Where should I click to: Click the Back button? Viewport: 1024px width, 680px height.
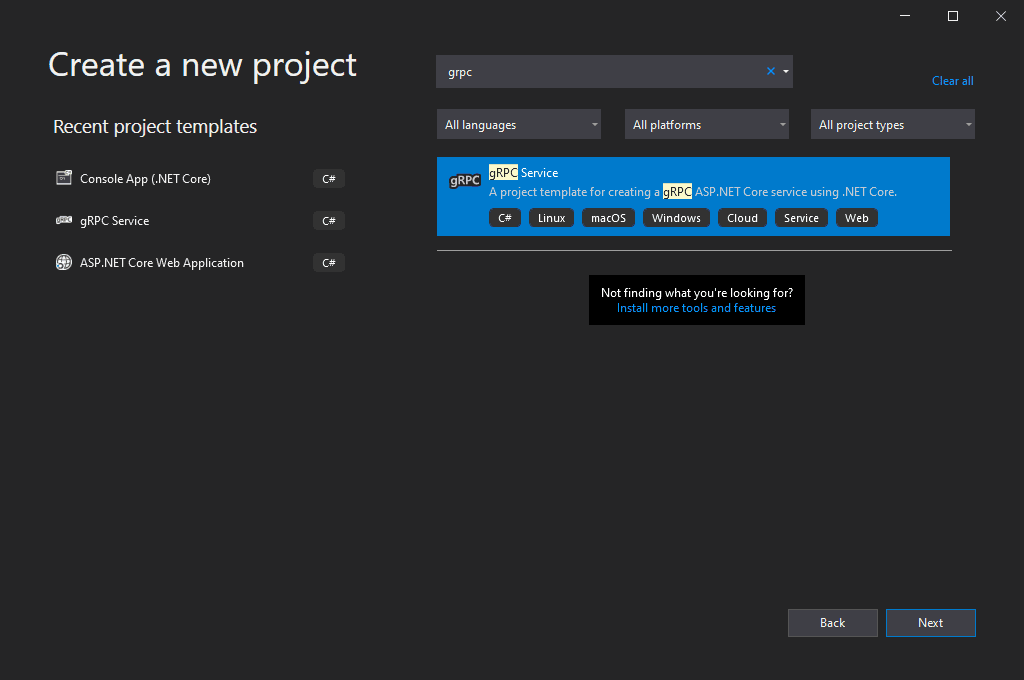[832, 622]
